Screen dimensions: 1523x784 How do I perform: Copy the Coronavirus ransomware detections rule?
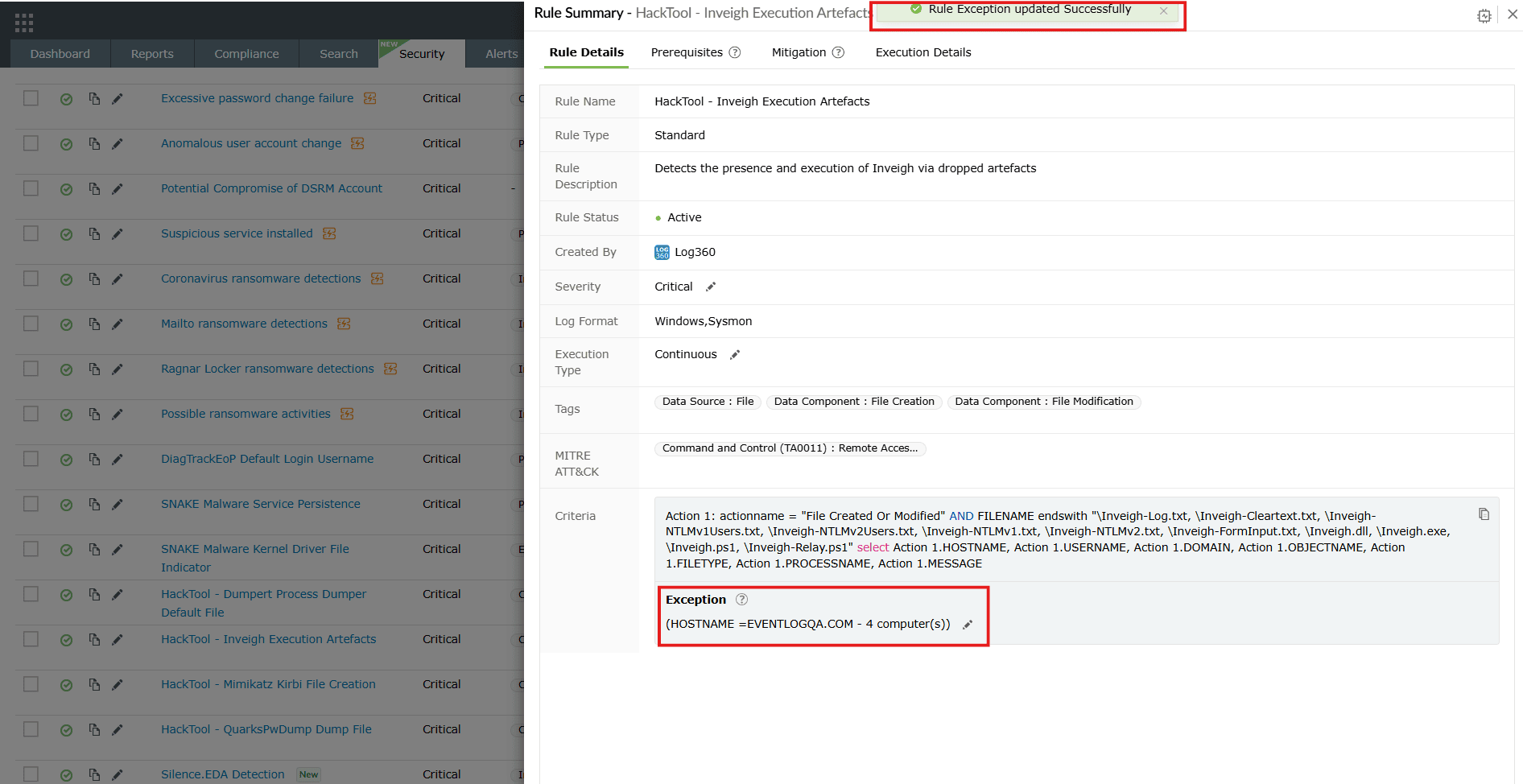point(94,279)
